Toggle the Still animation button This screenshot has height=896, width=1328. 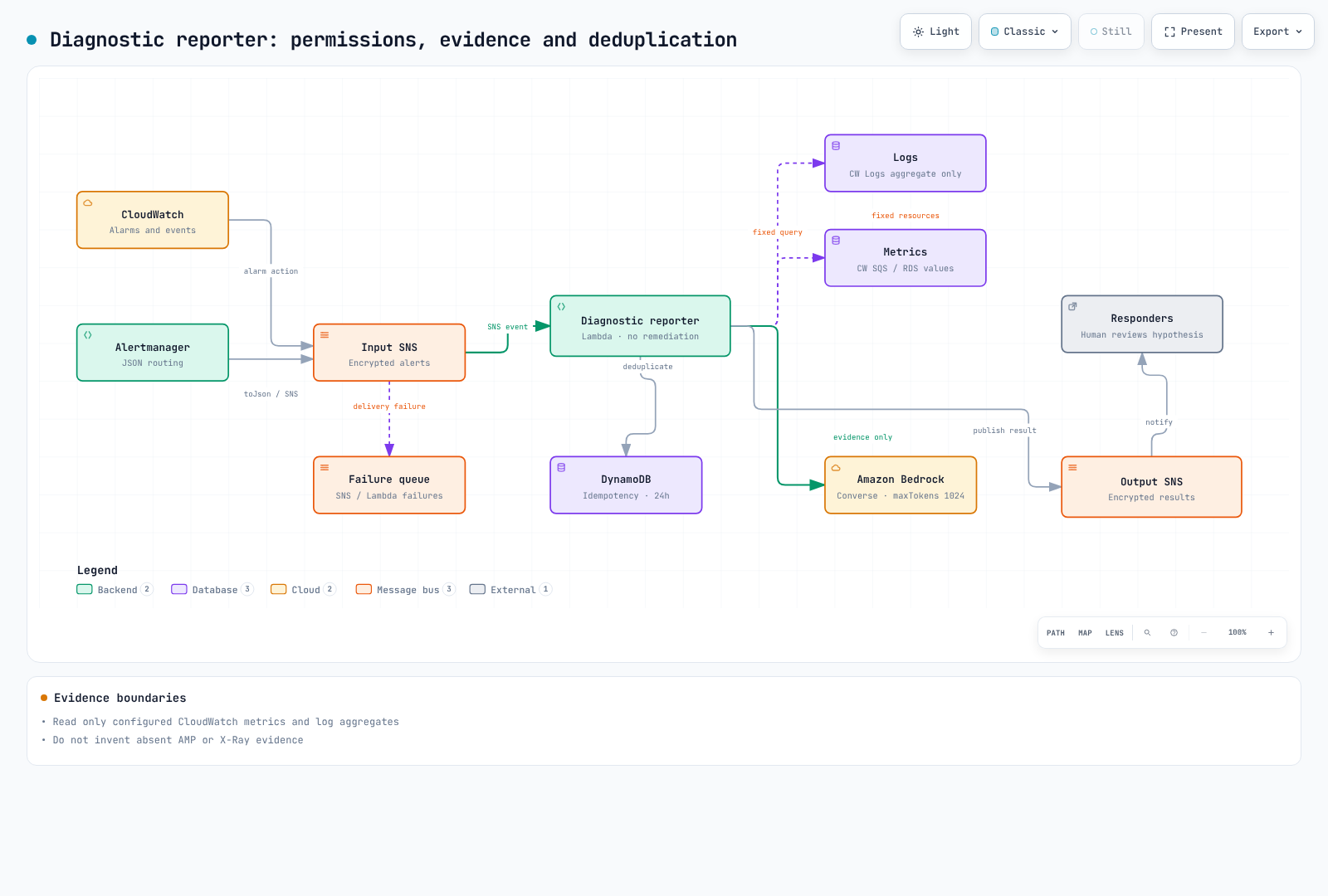[x=1111, y=32]
